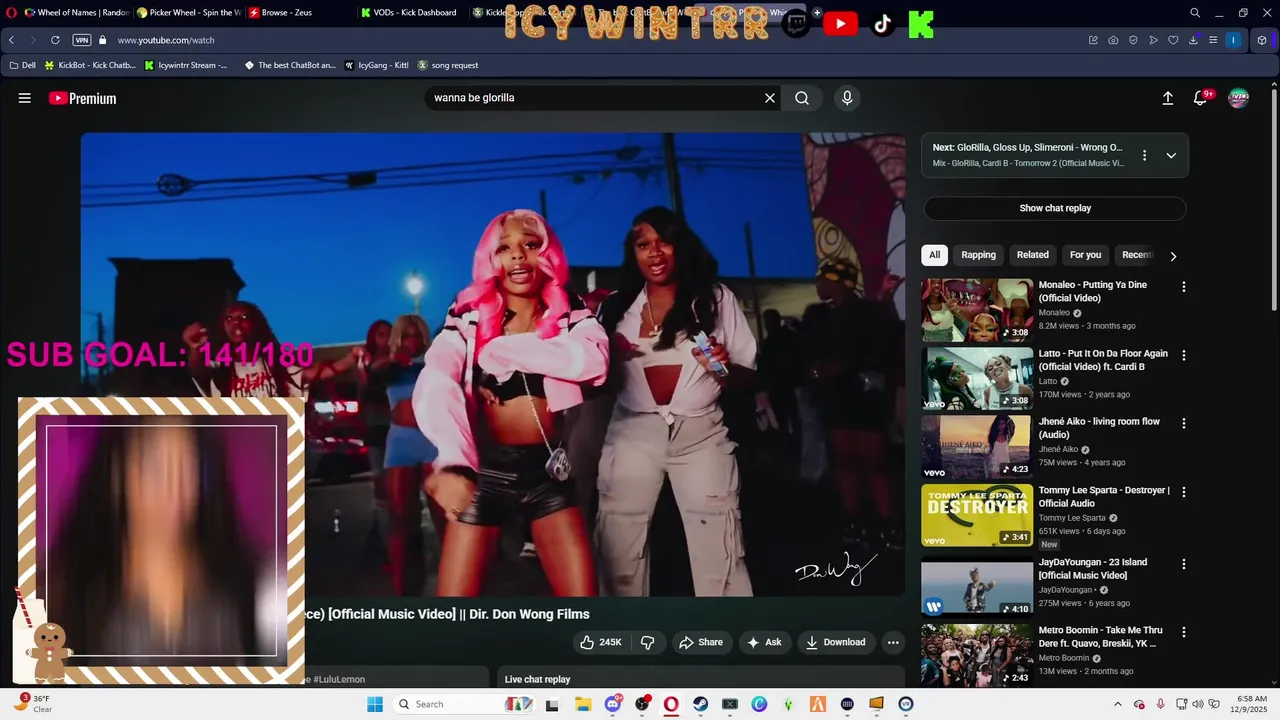Select the Related filter chip
The width and height of the screenshot is (1280, 720).
point(1033,255)
